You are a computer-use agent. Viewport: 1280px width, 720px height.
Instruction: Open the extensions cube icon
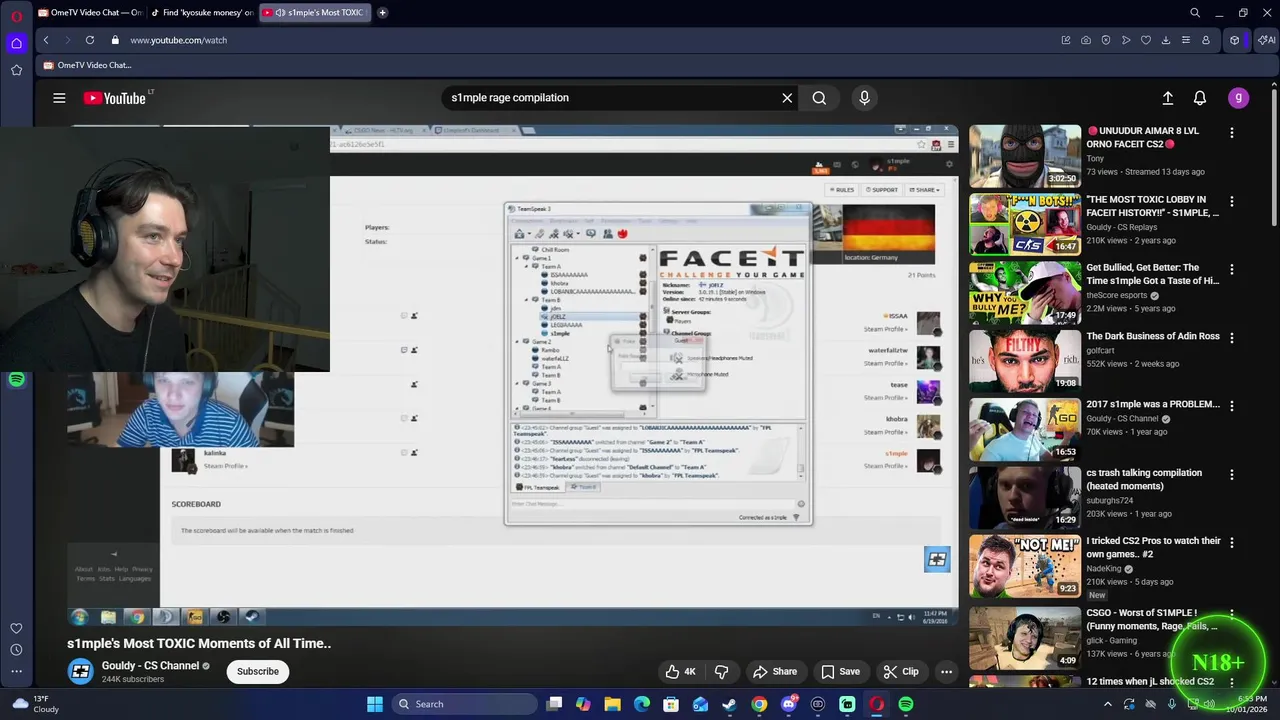point(1235,40)
